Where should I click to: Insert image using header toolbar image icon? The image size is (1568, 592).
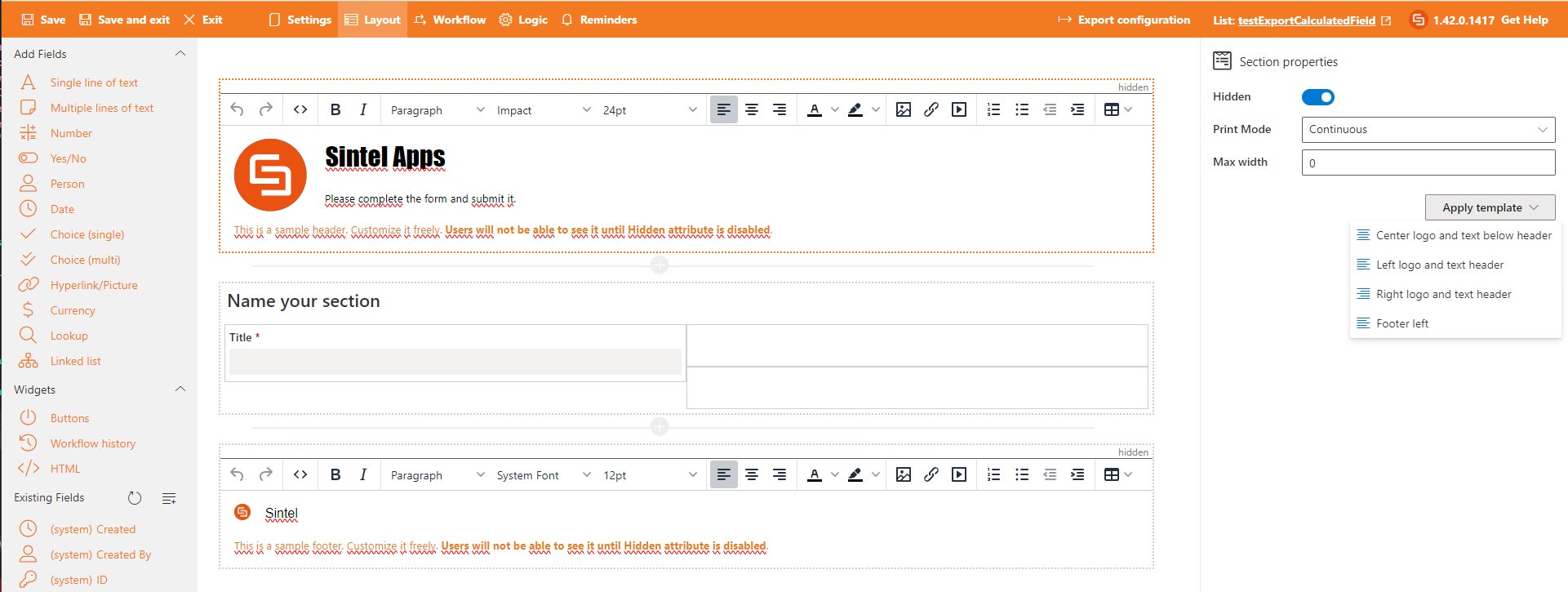904,109
